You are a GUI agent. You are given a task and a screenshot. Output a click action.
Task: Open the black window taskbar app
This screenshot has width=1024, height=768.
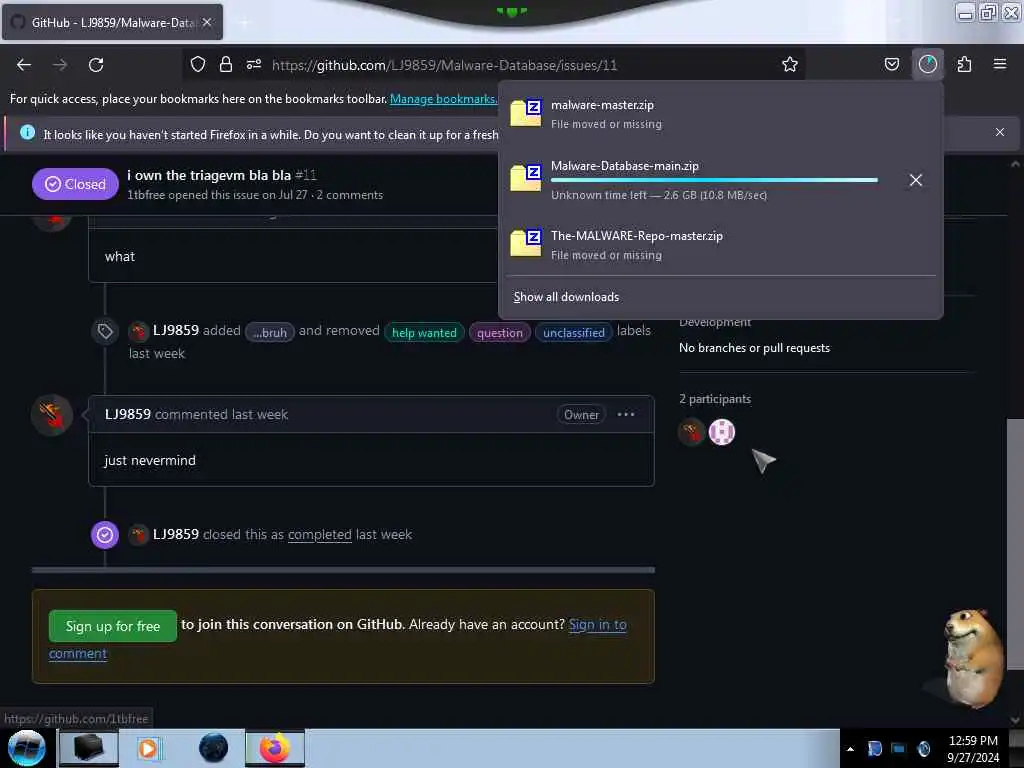(88, 748)
